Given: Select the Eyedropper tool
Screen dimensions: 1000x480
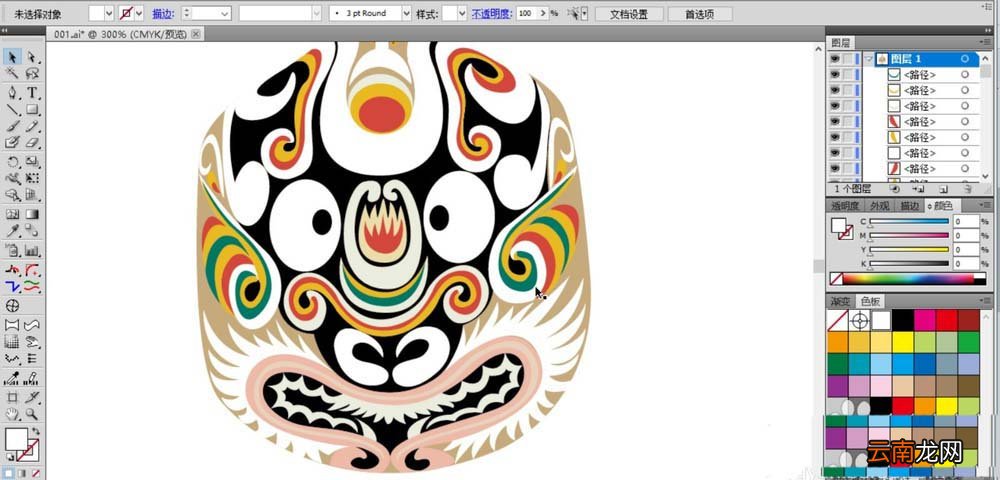Looking at the screenshot, I should click(12, 231).
